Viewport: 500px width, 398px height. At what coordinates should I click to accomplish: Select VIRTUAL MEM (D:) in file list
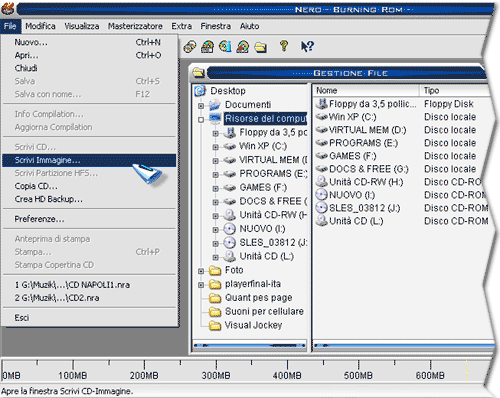(x=367, y=130)
